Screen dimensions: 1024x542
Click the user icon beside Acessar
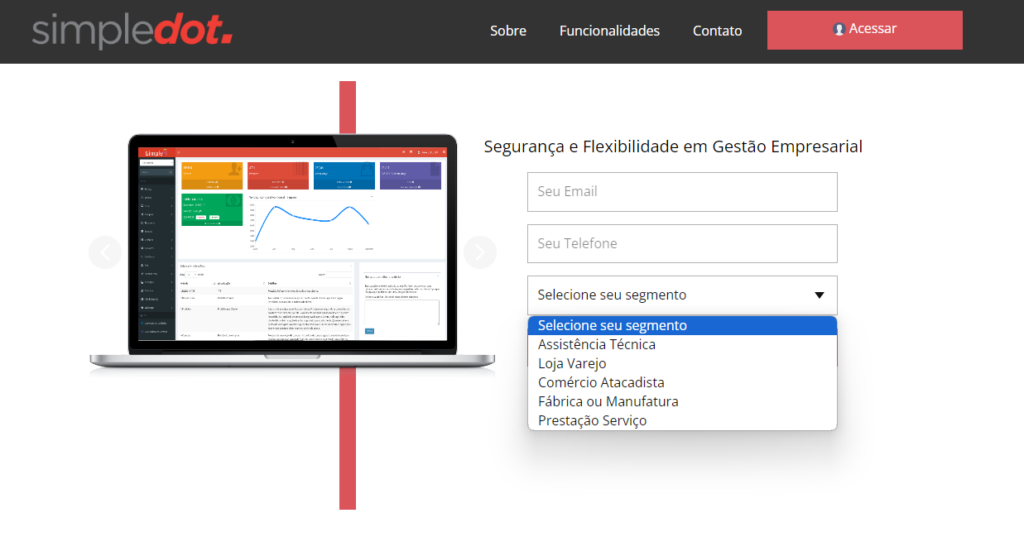[x=839, y=29]
